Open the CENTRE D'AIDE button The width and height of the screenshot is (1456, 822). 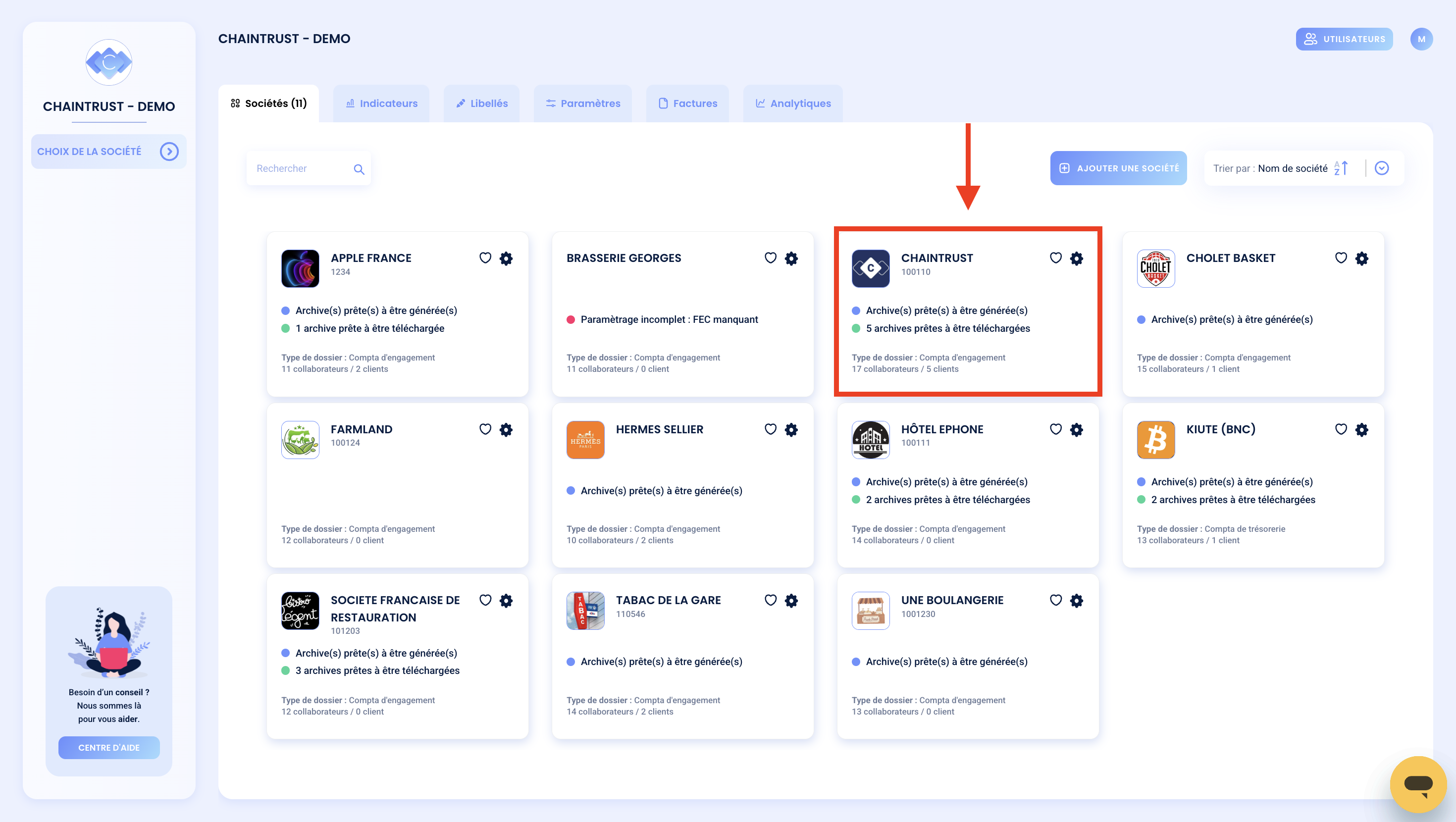(x=108, y=747)
